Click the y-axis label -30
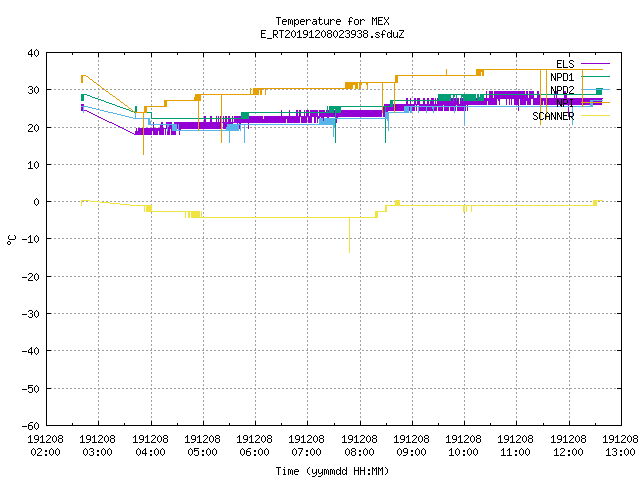The width and height of the screenshot is (640, 480). click(x=31, y=314)
